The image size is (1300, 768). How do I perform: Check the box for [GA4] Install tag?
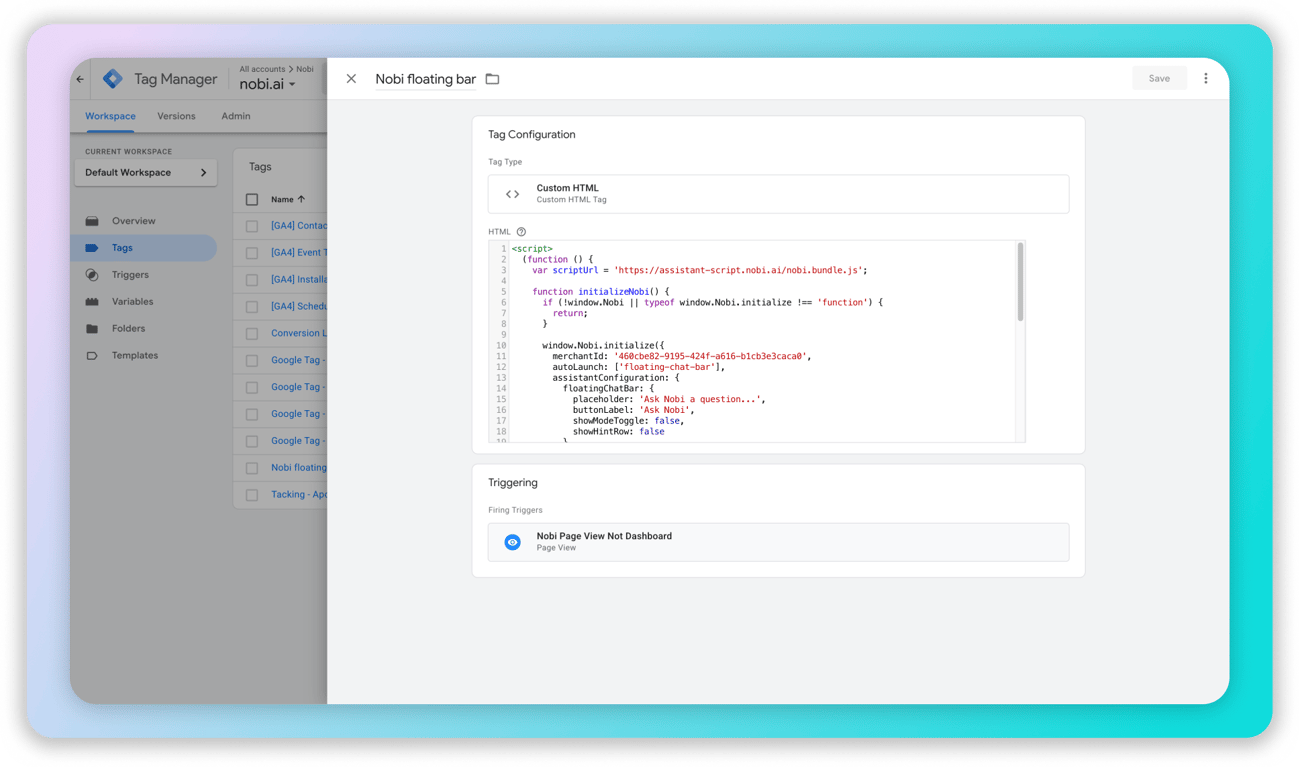tap(252, 280)
